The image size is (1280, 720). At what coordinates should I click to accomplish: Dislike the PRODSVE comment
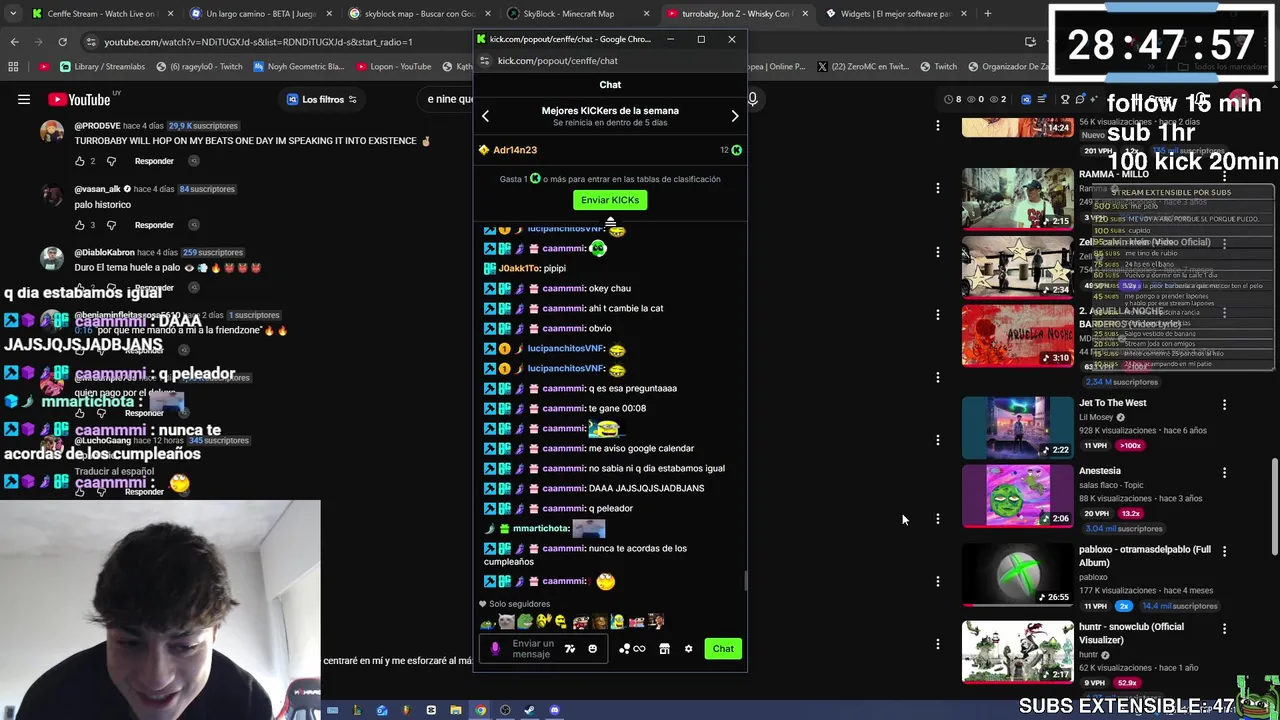click(x=111, y=161)
